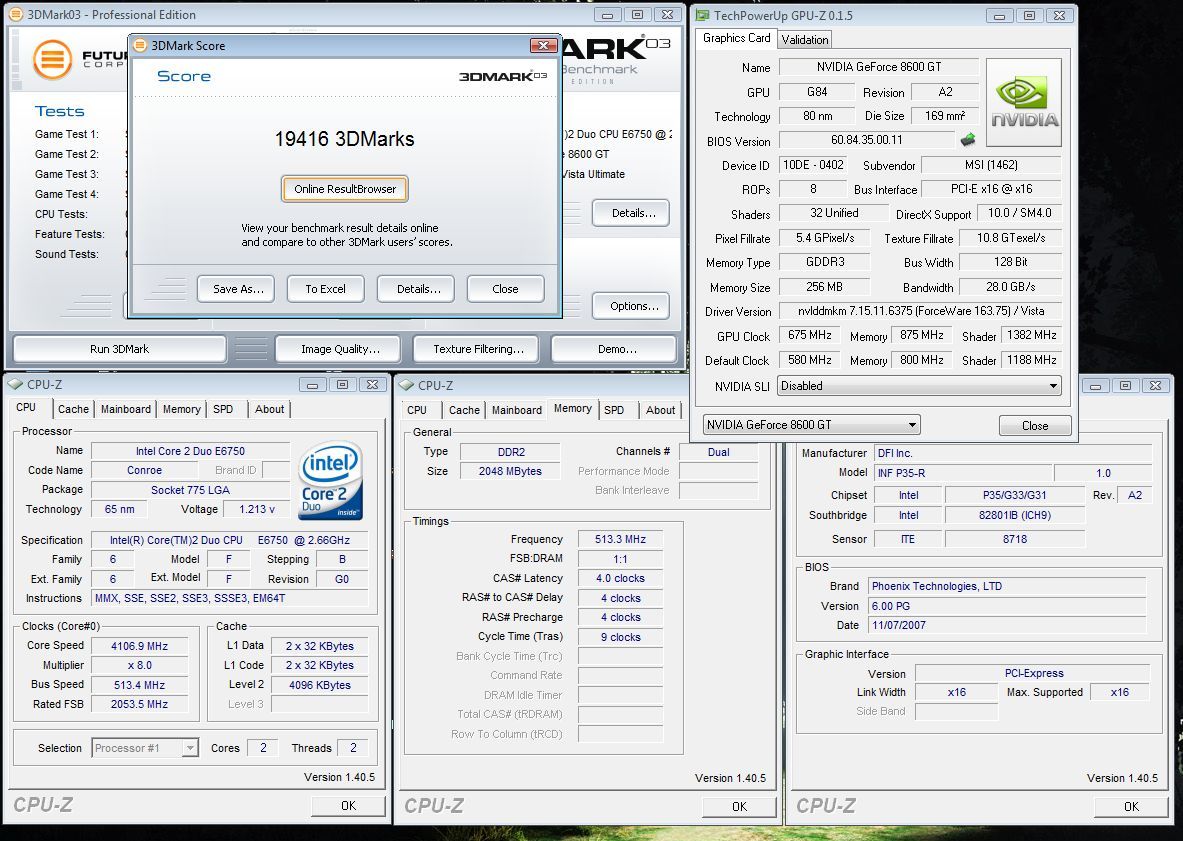The height and width of the screenshot is (841, 1183).
Task: Click the Online ResultBrowser button
Action: coord(345,189)
